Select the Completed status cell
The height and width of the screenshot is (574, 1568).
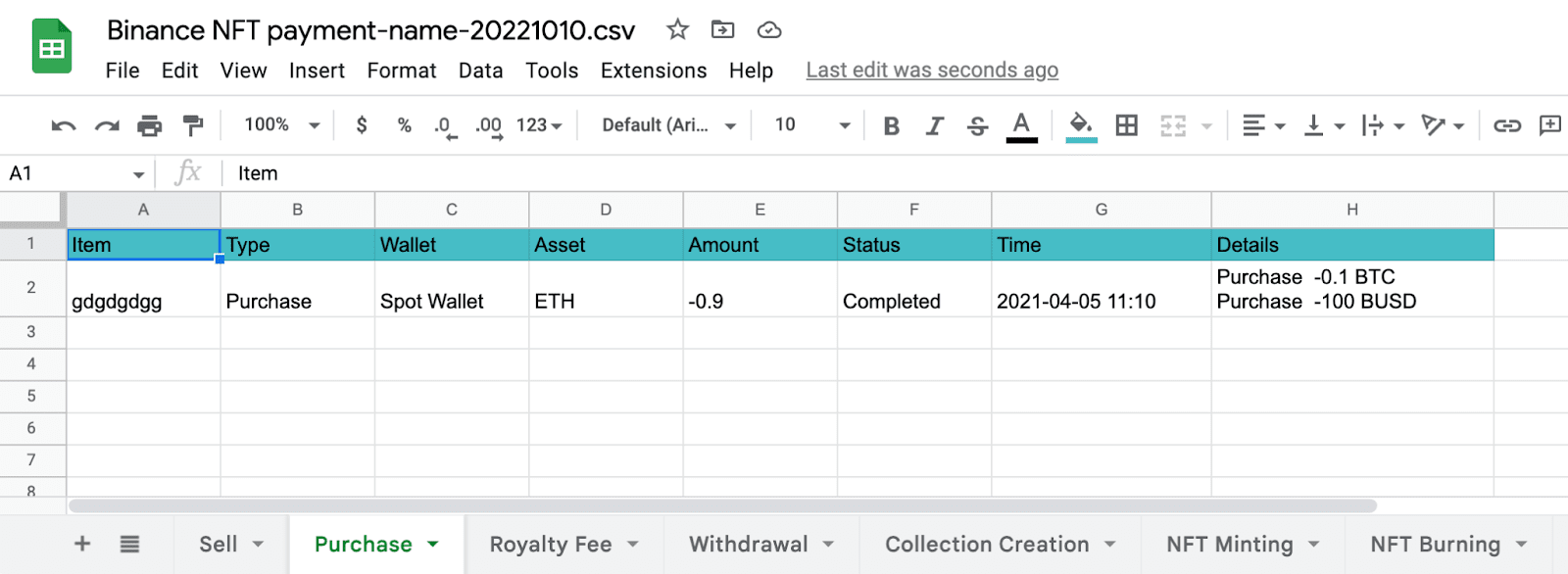point(914,288)
